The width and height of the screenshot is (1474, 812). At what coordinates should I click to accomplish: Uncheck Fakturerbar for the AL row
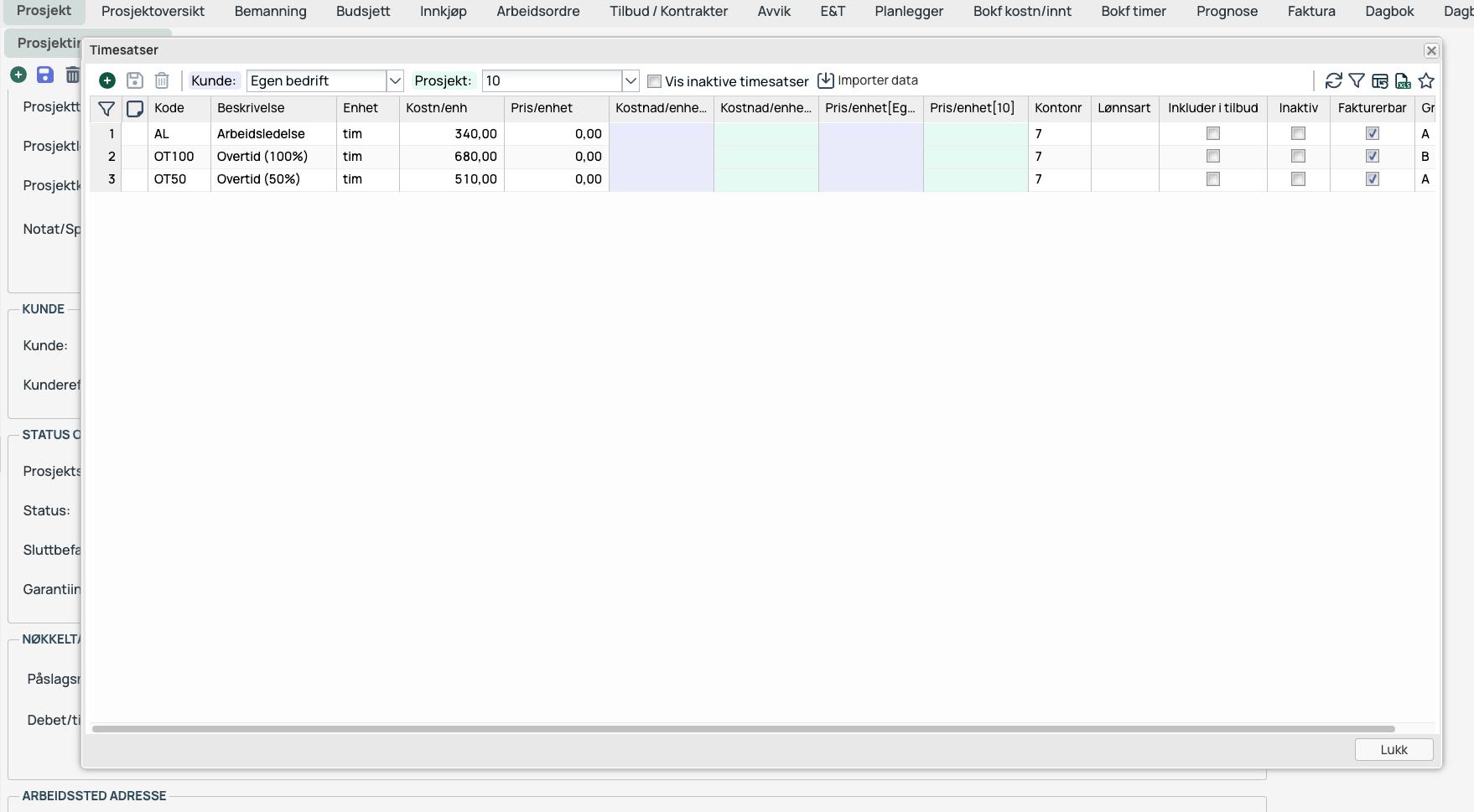coord(1373,133)
